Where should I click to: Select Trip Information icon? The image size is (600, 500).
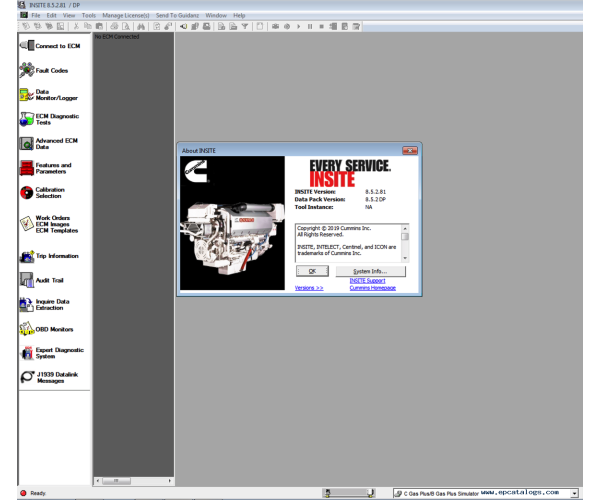[x=27, y=256]
